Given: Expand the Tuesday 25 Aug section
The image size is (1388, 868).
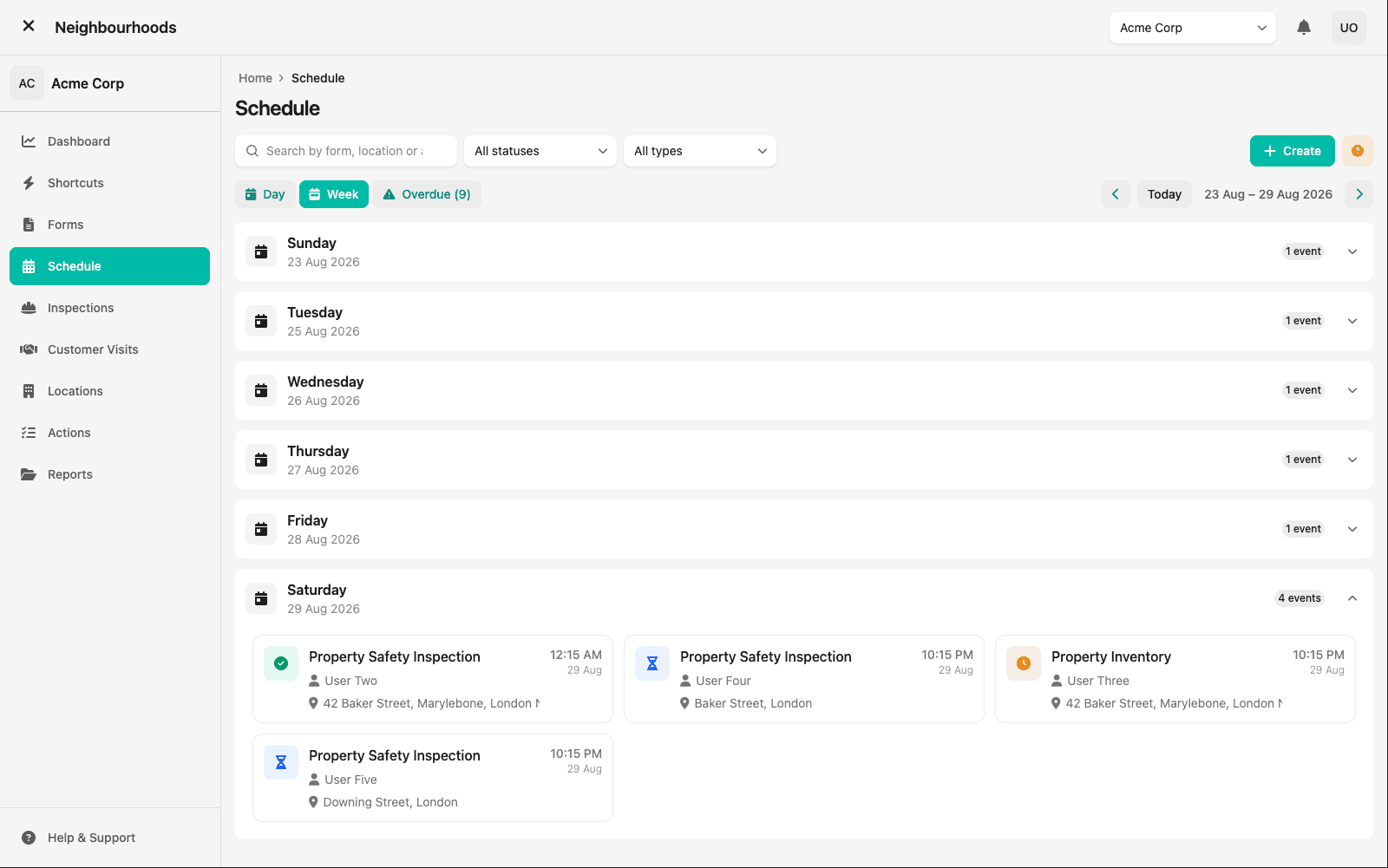Looking at the screenshot, I should [x=1352, y=321].
